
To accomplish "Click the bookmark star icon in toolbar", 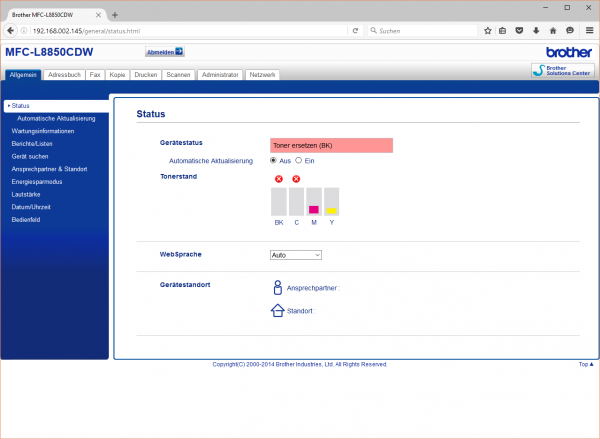I will click(487, 31).
